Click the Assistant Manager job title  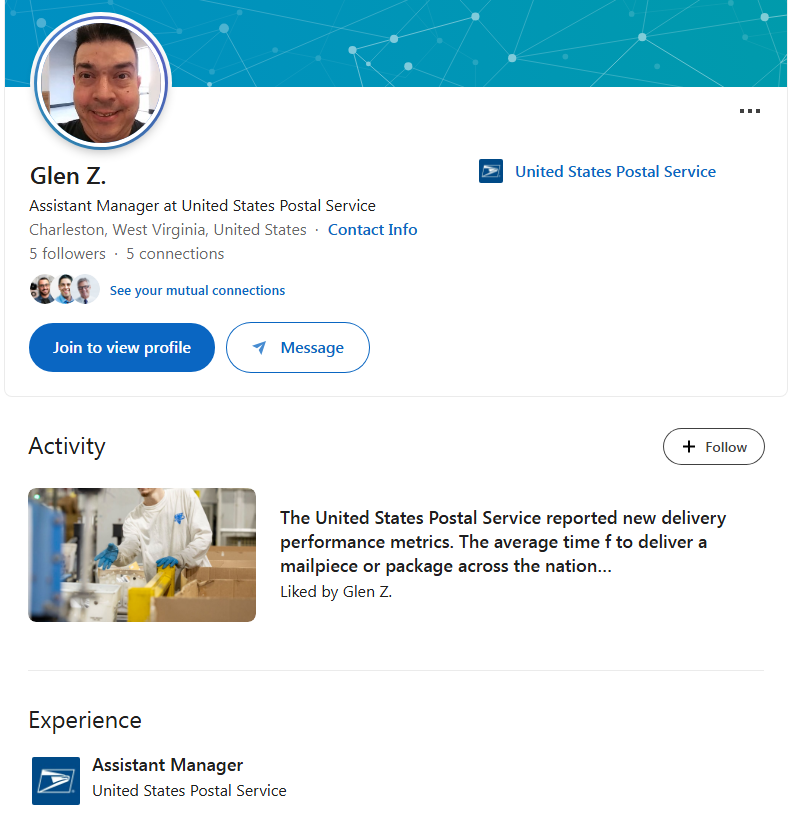167,765
